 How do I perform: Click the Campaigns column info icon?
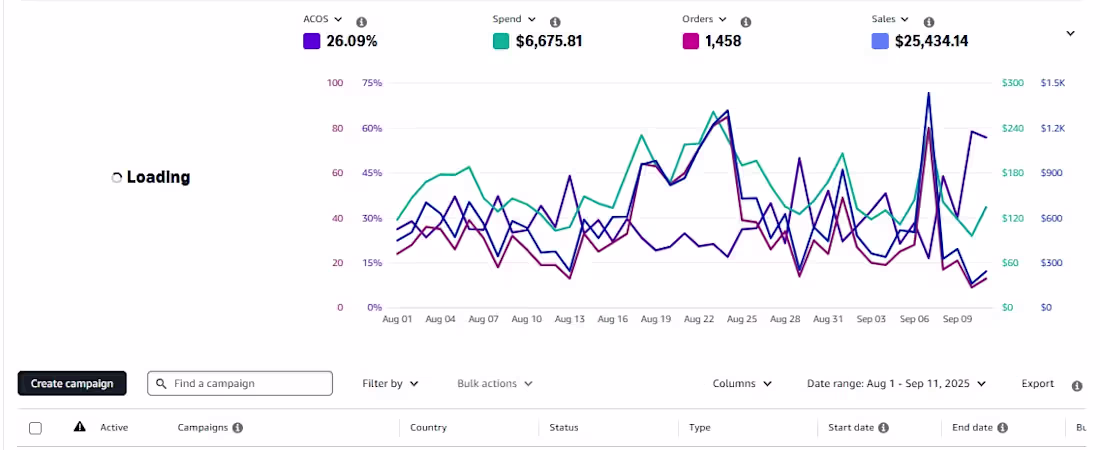tap(238, 428)
